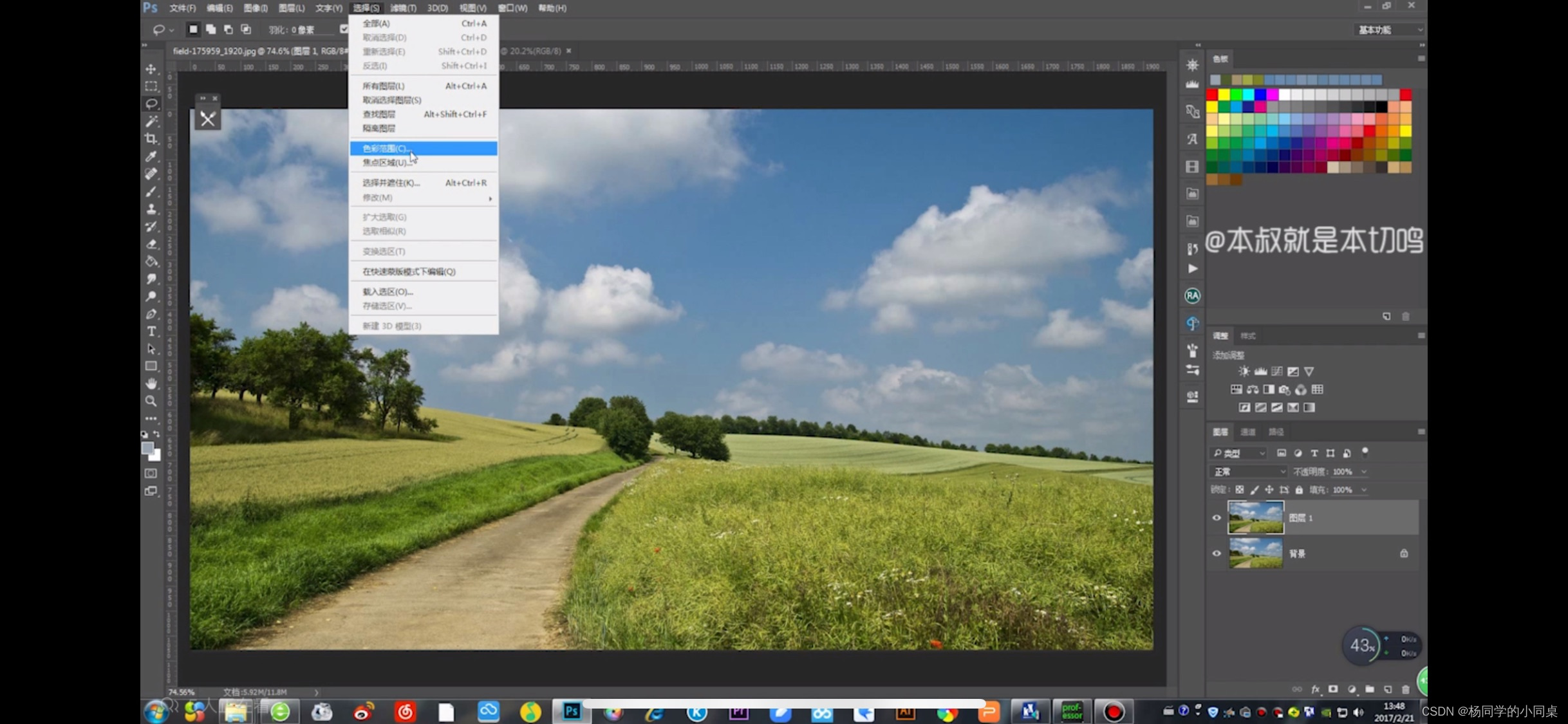Image resolution: width=1568 pixels, height=724 pixels.
Task: Choose 全部(A) from the Select menu
Action: [x=424, y=23]
